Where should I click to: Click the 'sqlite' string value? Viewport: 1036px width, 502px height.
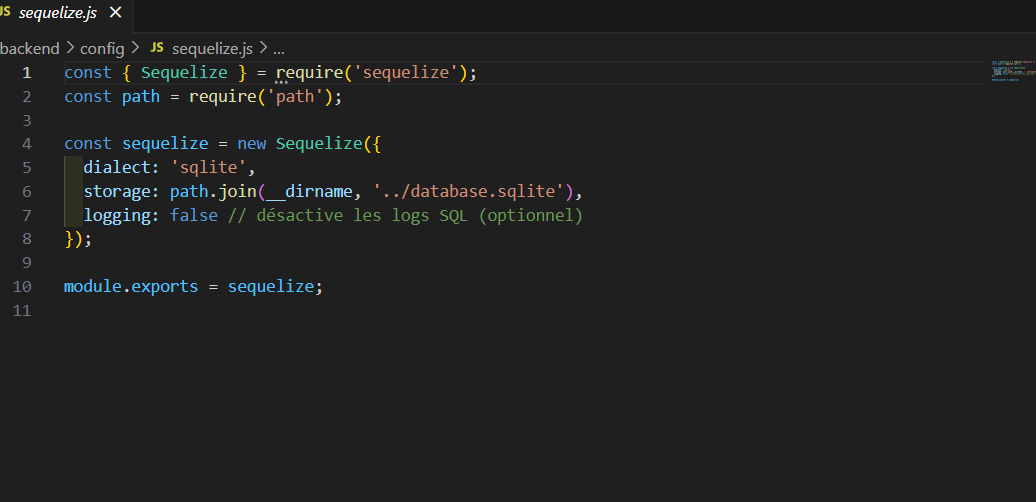coord(208,168)
